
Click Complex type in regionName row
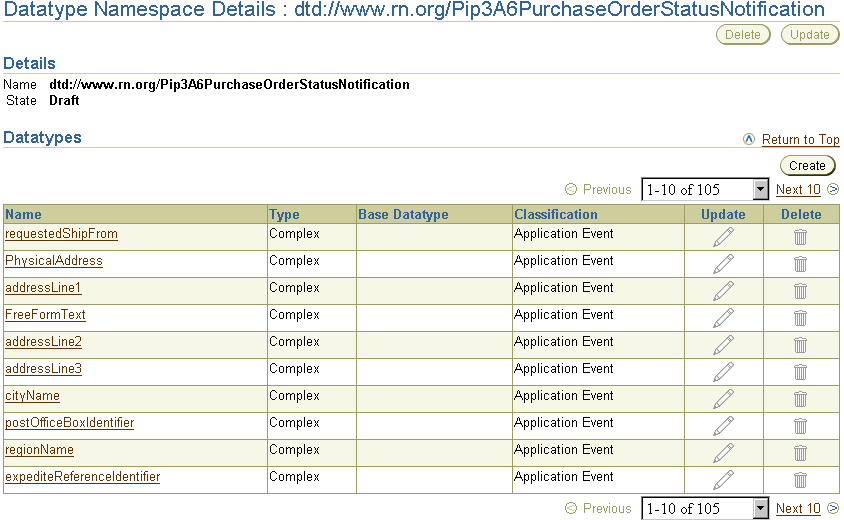[x=294, y=449]
